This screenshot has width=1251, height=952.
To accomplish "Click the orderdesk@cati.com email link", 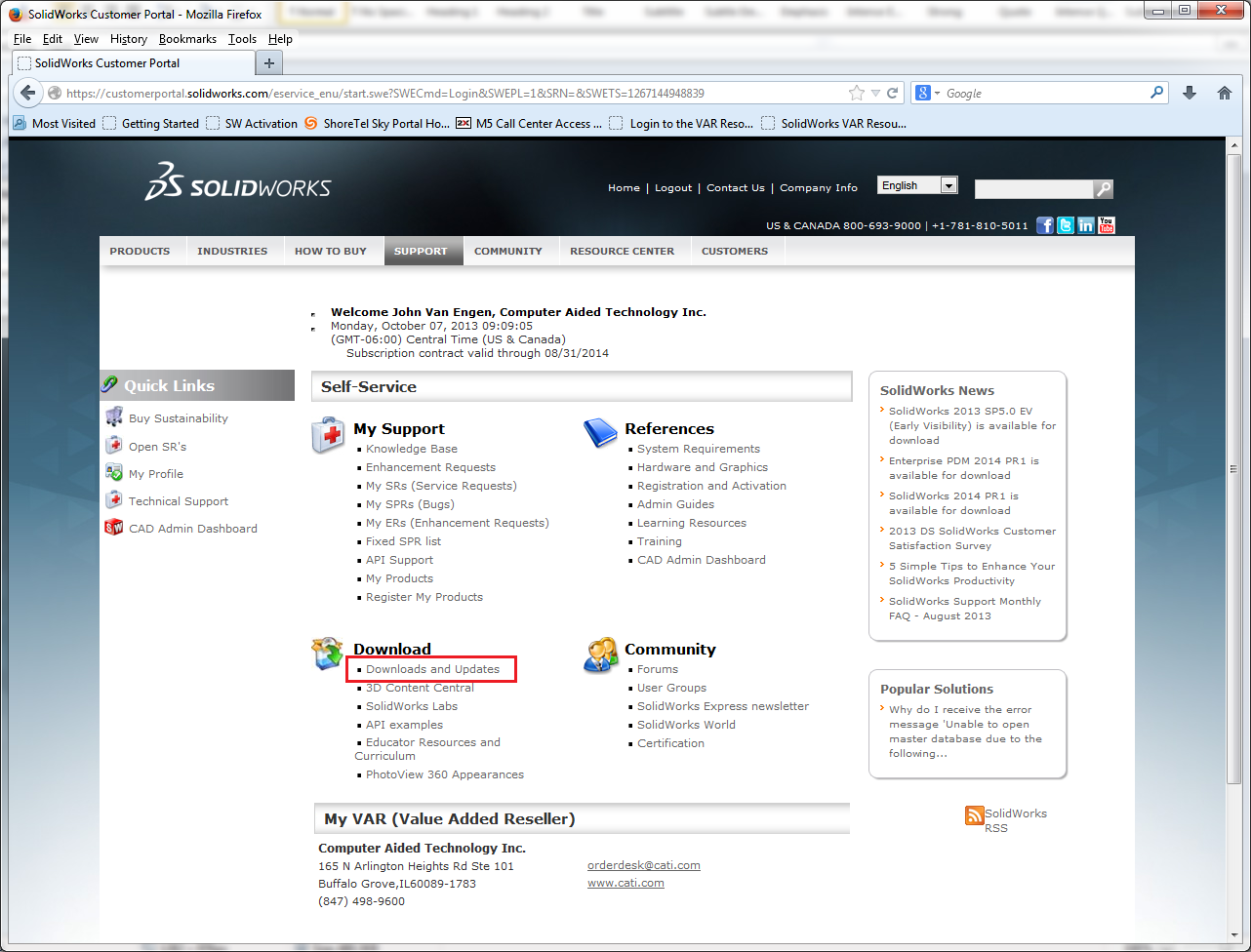I will tap(644, 865).
